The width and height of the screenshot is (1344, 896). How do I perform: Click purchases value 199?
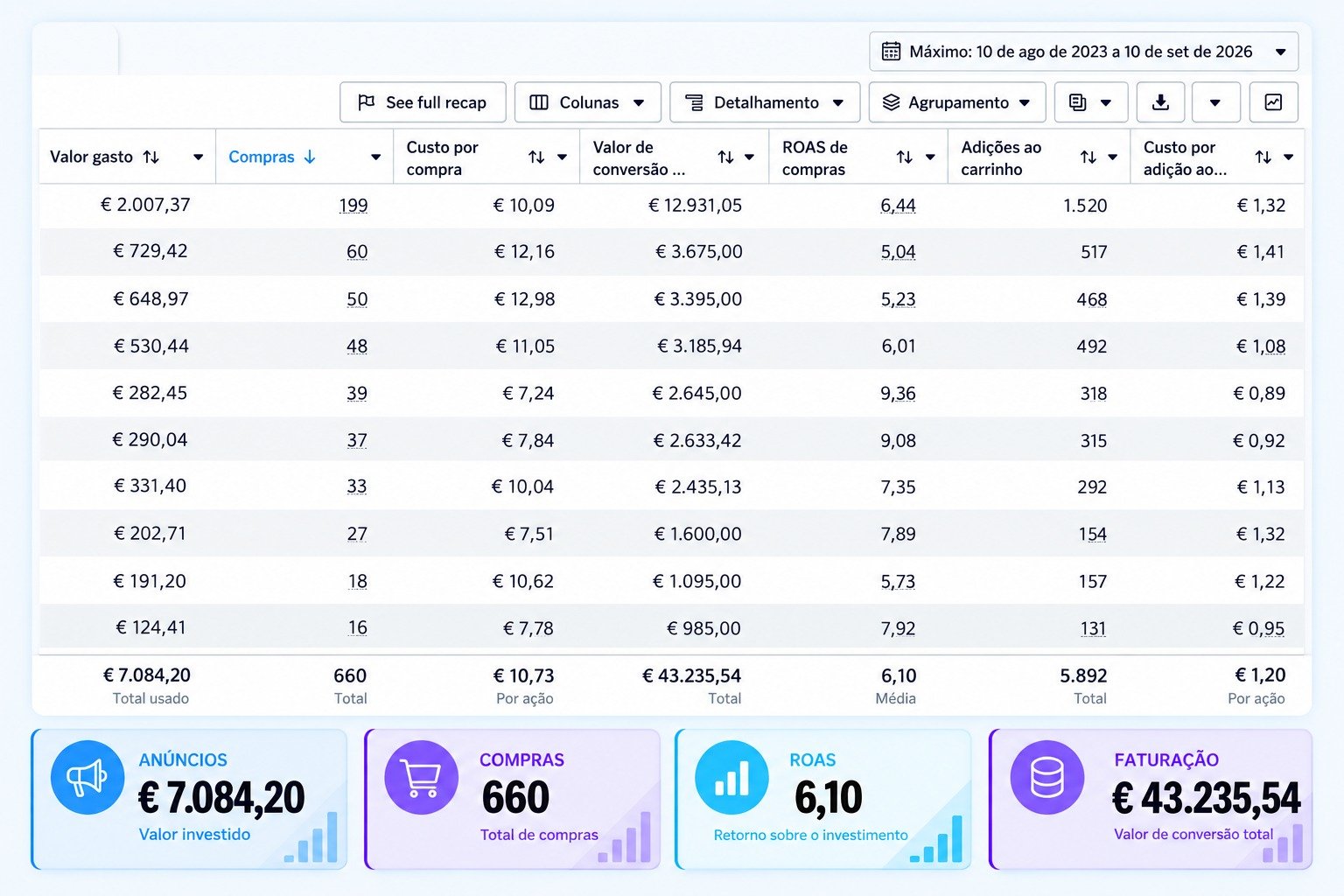353,206
